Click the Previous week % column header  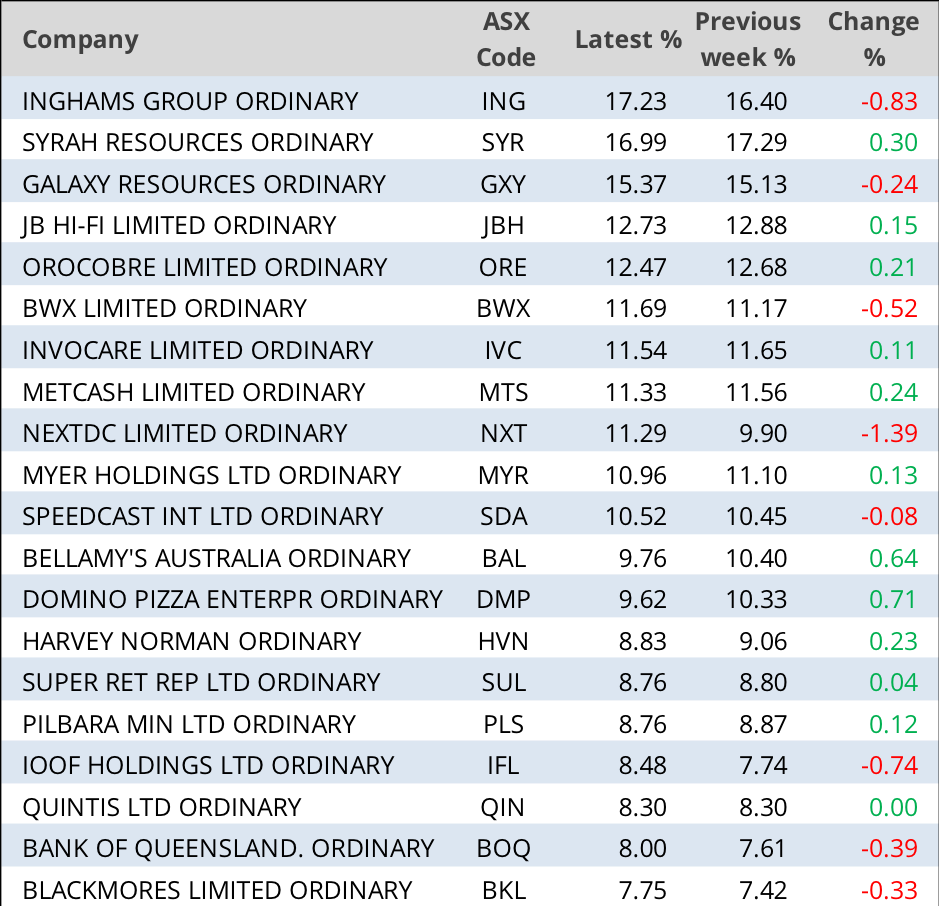[747, 40]
